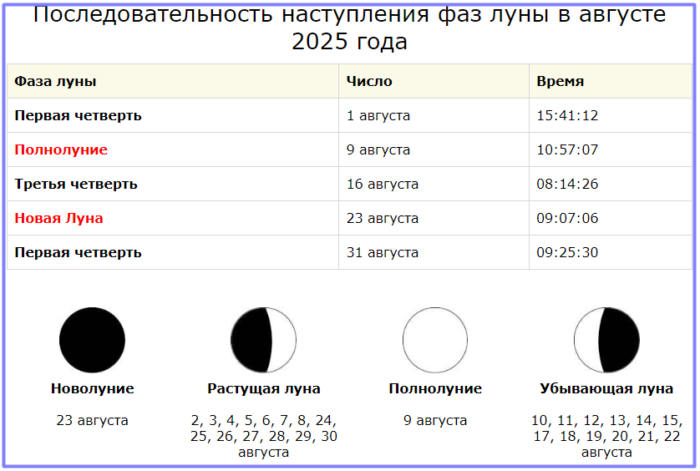The height and width of the screenshot is (471, 700).
Task: Click the 10:57:07 time cell
Action: (567, 150)
